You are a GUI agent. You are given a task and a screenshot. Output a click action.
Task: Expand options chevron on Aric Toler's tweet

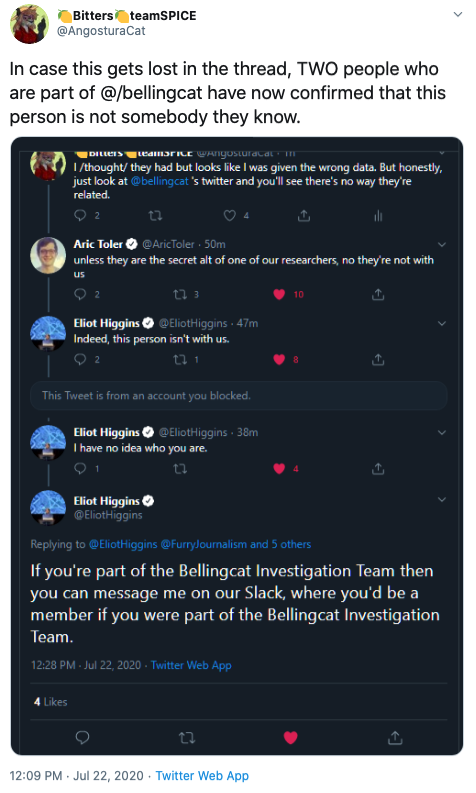[x=442, y=245]
